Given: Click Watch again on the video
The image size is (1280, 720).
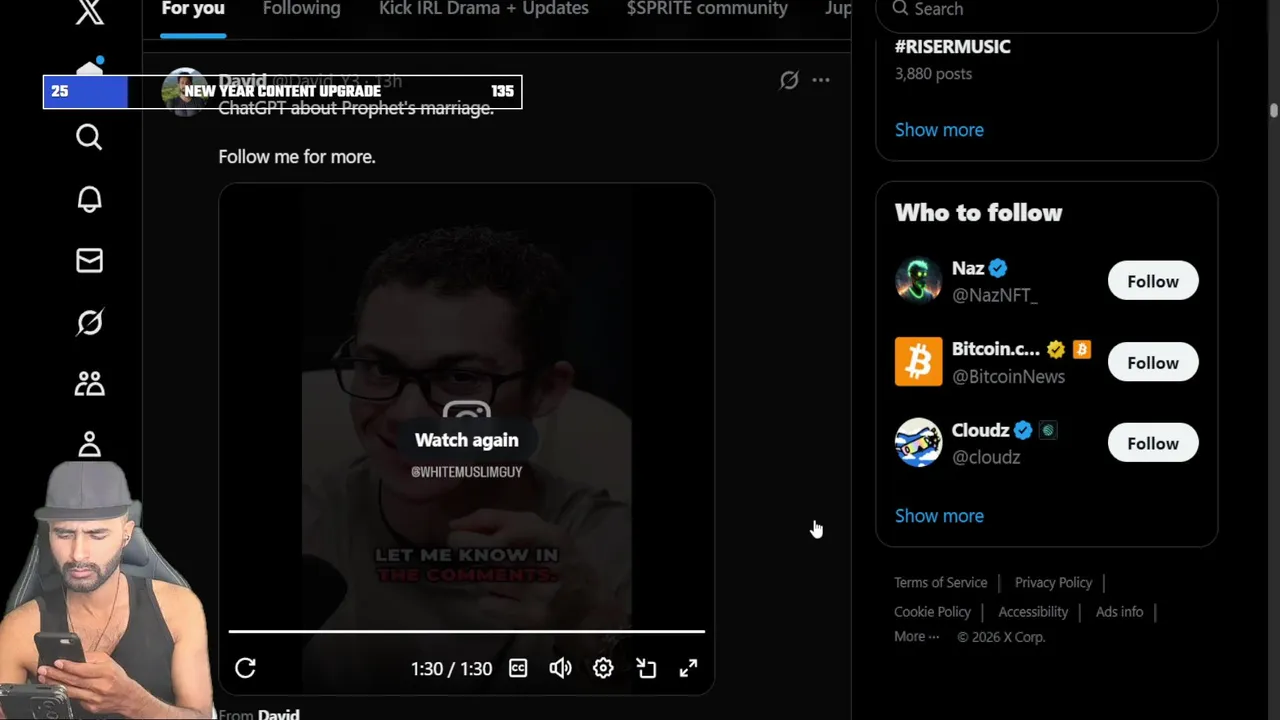Looking at the screenshot, I should click(x=466, y=440).
